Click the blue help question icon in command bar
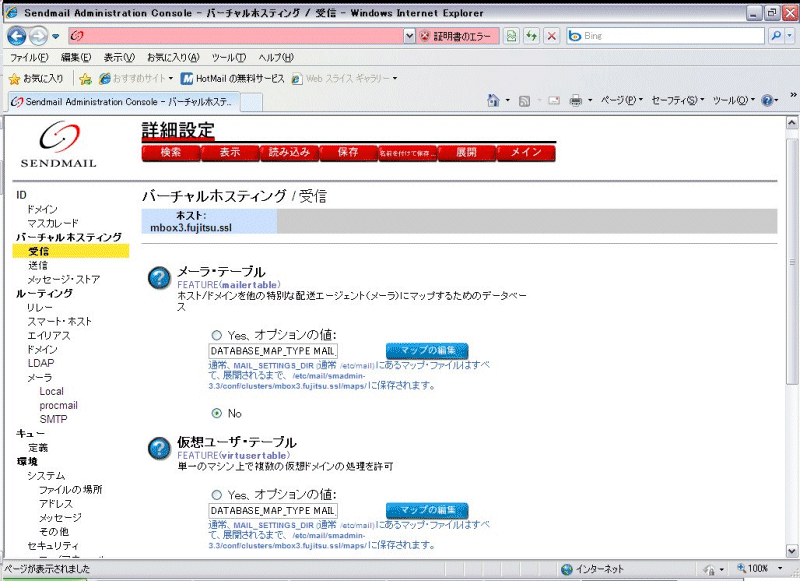 click(767, 100)
